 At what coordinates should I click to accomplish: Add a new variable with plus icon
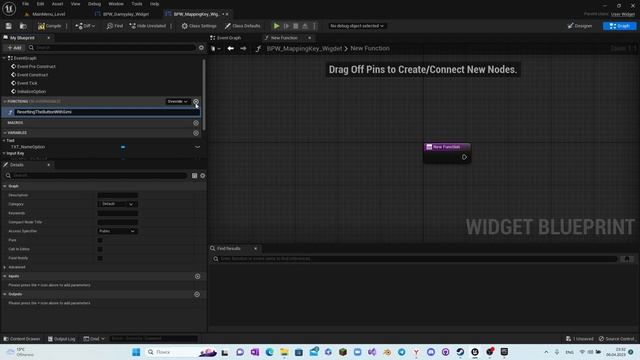point(196,133)
